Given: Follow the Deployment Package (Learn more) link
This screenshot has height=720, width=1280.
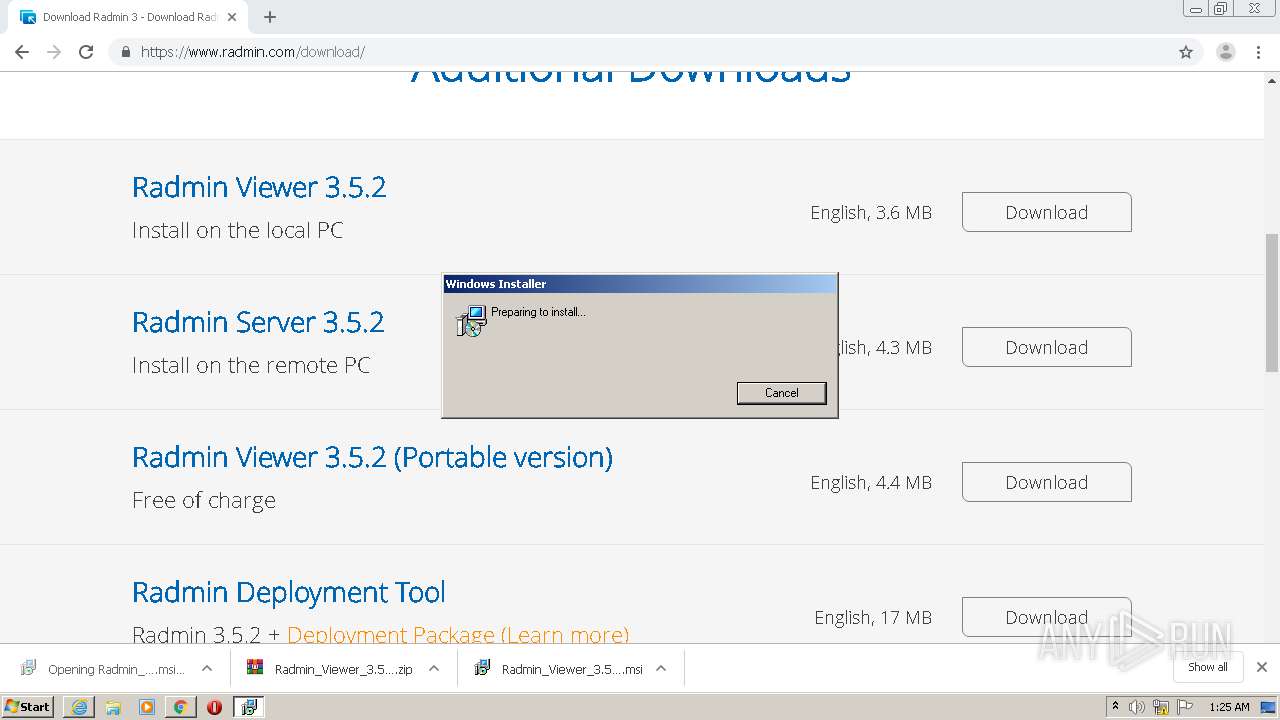Looking at the screenshot, I should 458,634.
